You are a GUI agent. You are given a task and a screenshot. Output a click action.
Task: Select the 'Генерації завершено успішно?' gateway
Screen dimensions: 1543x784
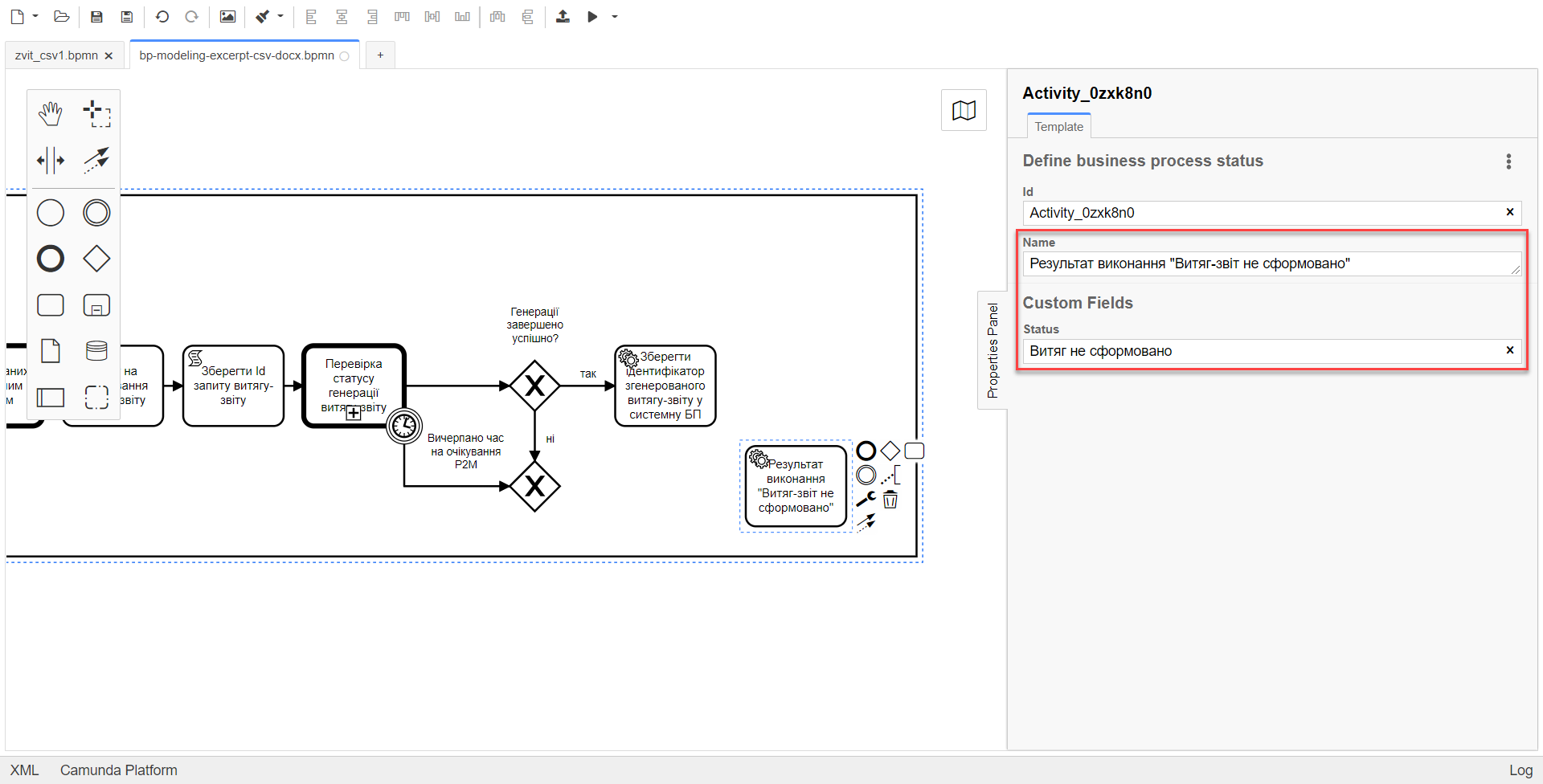[x=534, y=386]
